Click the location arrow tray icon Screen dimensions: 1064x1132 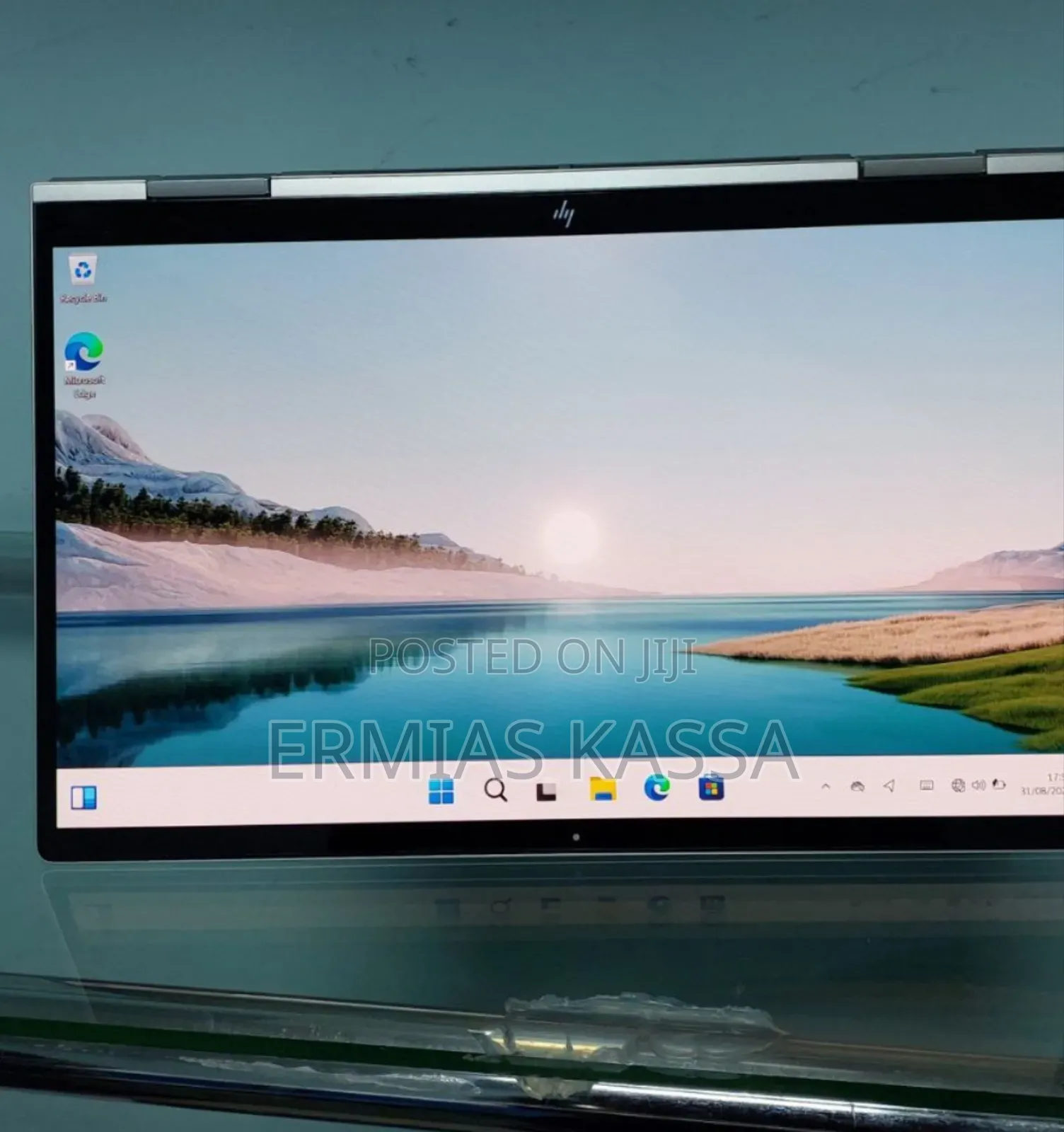pyautogui.click(x=889, y=785)
